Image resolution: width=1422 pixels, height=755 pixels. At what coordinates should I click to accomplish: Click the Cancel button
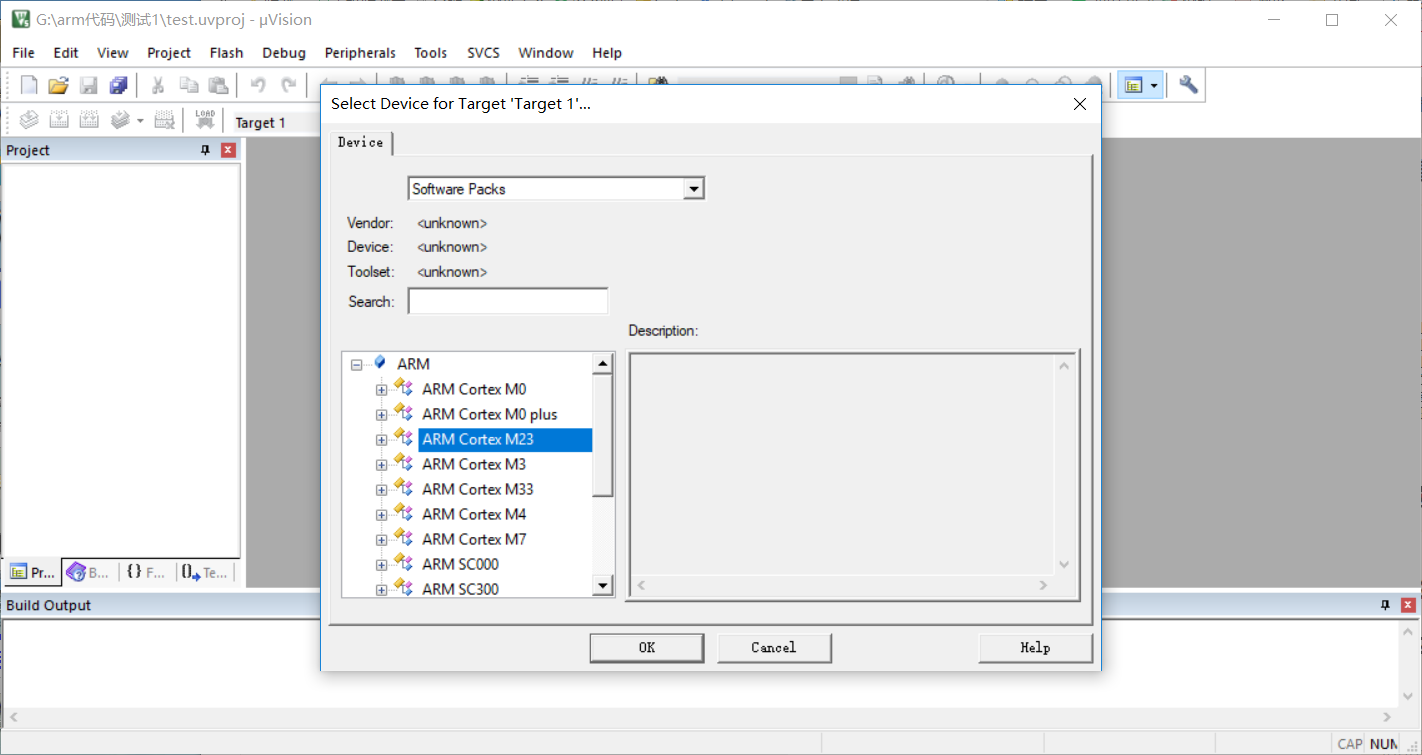[774, 648]
